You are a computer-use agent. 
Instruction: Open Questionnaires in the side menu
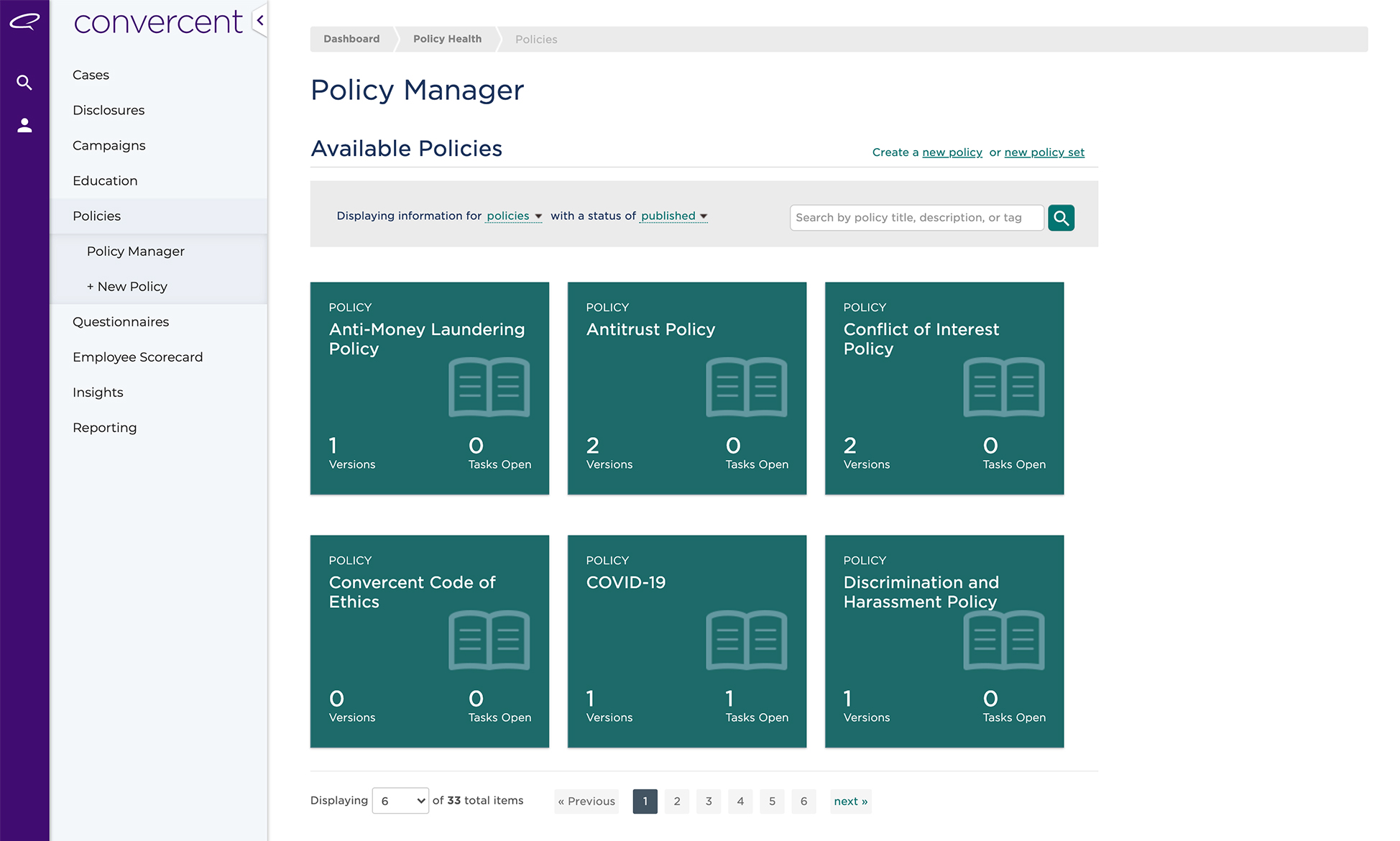click(x=121, y=322)
